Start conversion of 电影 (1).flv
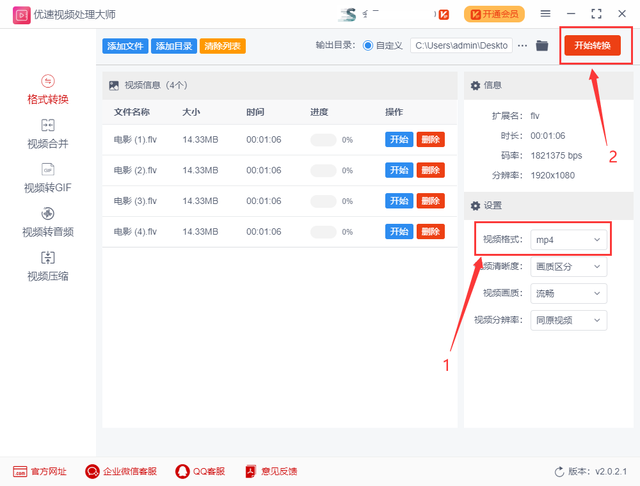 (399, 140)
